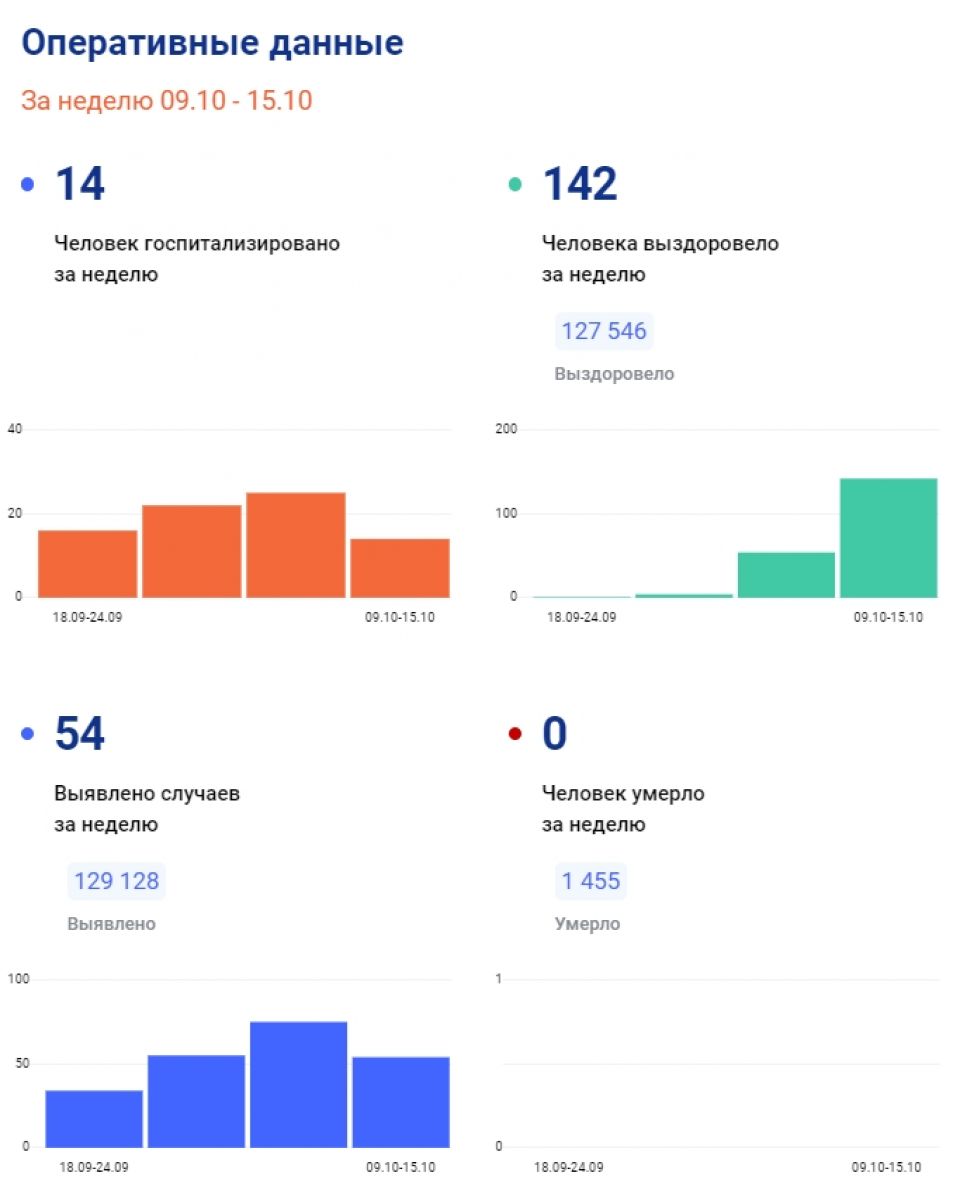Click the tallest blue detected cases bar
Viewport: 960px width, 1200px height.
[298, 1084]
